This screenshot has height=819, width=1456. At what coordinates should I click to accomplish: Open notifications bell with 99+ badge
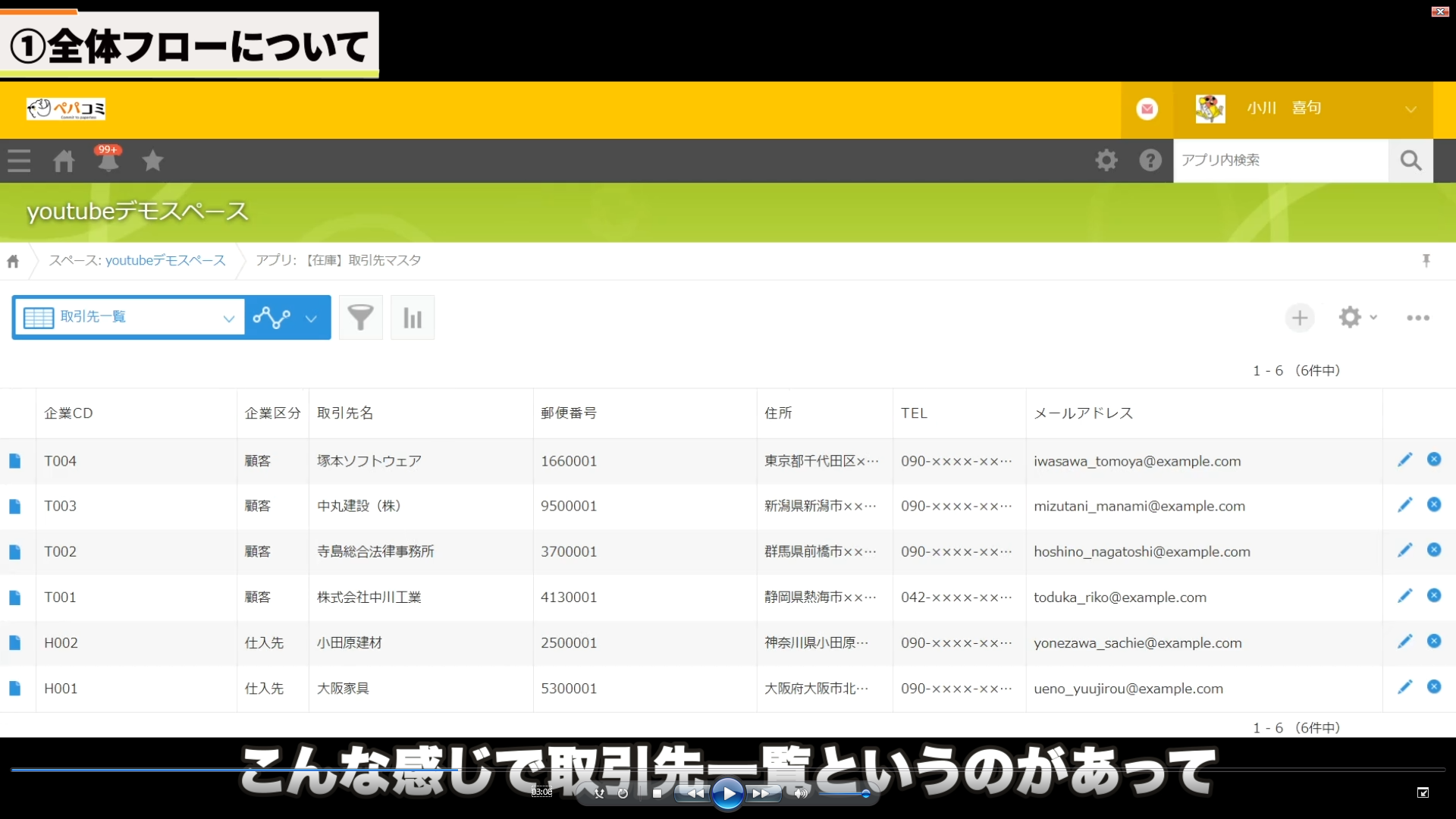pos(108,161)
